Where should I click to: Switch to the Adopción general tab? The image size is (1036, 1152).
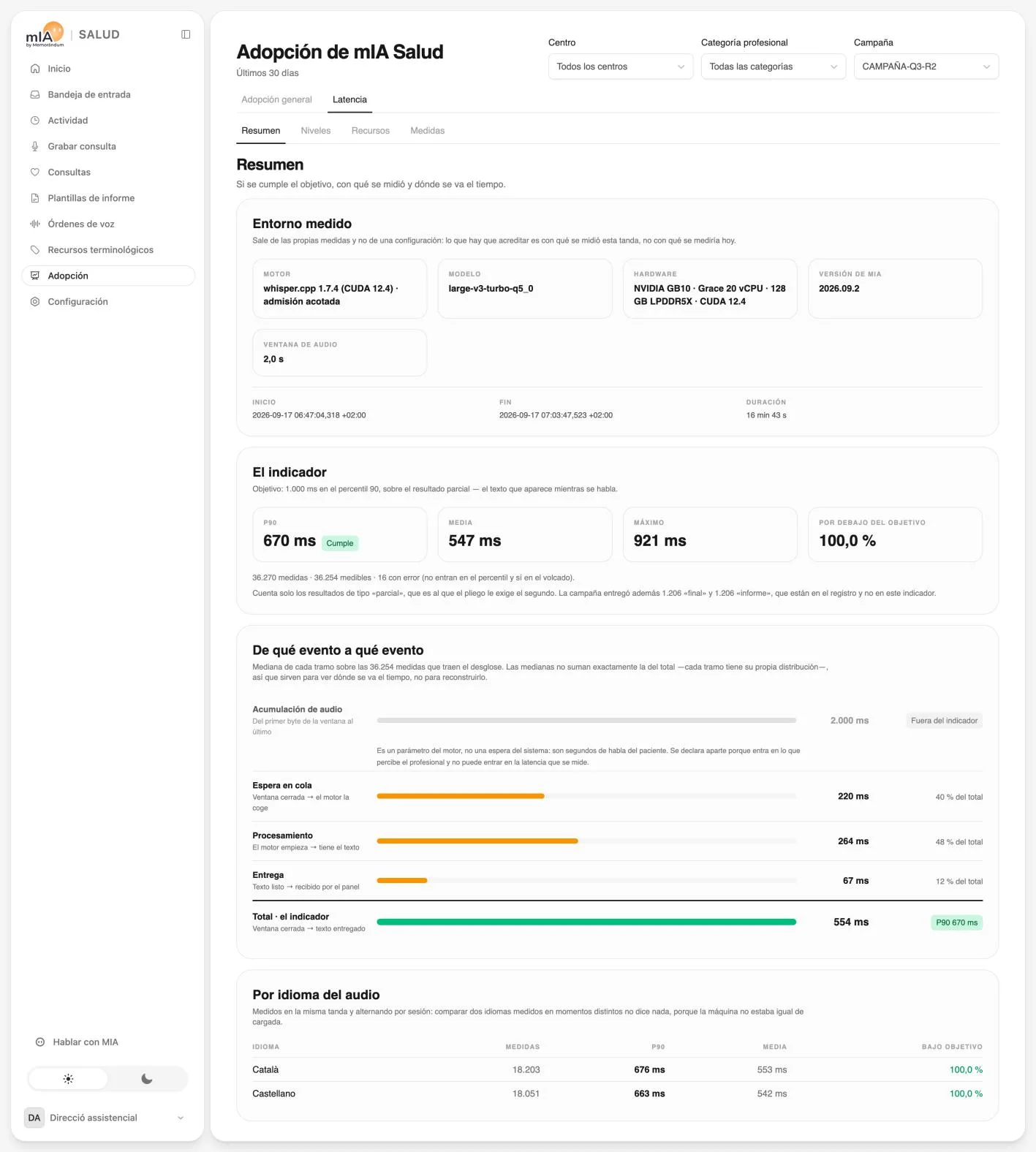pos(276,100)
